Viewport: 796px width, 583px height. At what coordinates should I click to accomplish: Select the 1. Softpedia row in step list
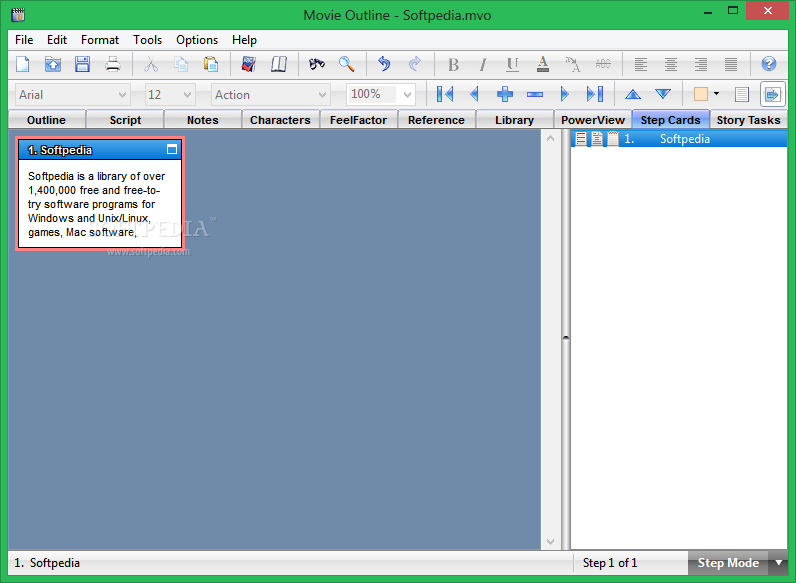coord(679,139)
